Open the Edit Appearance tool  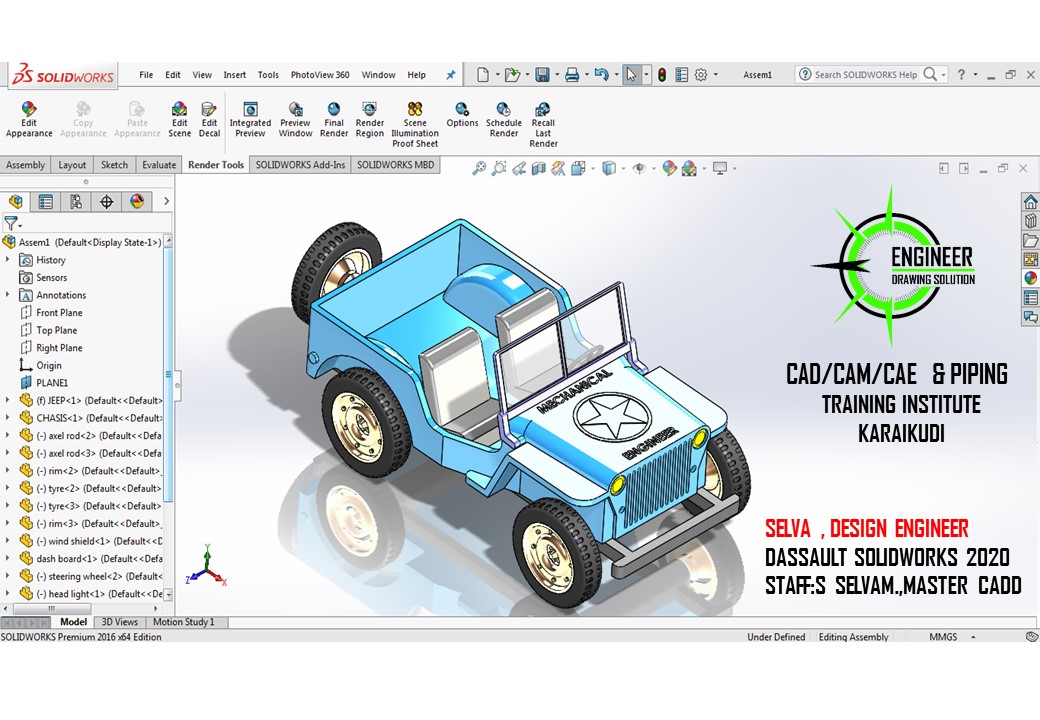click(29, 119)
